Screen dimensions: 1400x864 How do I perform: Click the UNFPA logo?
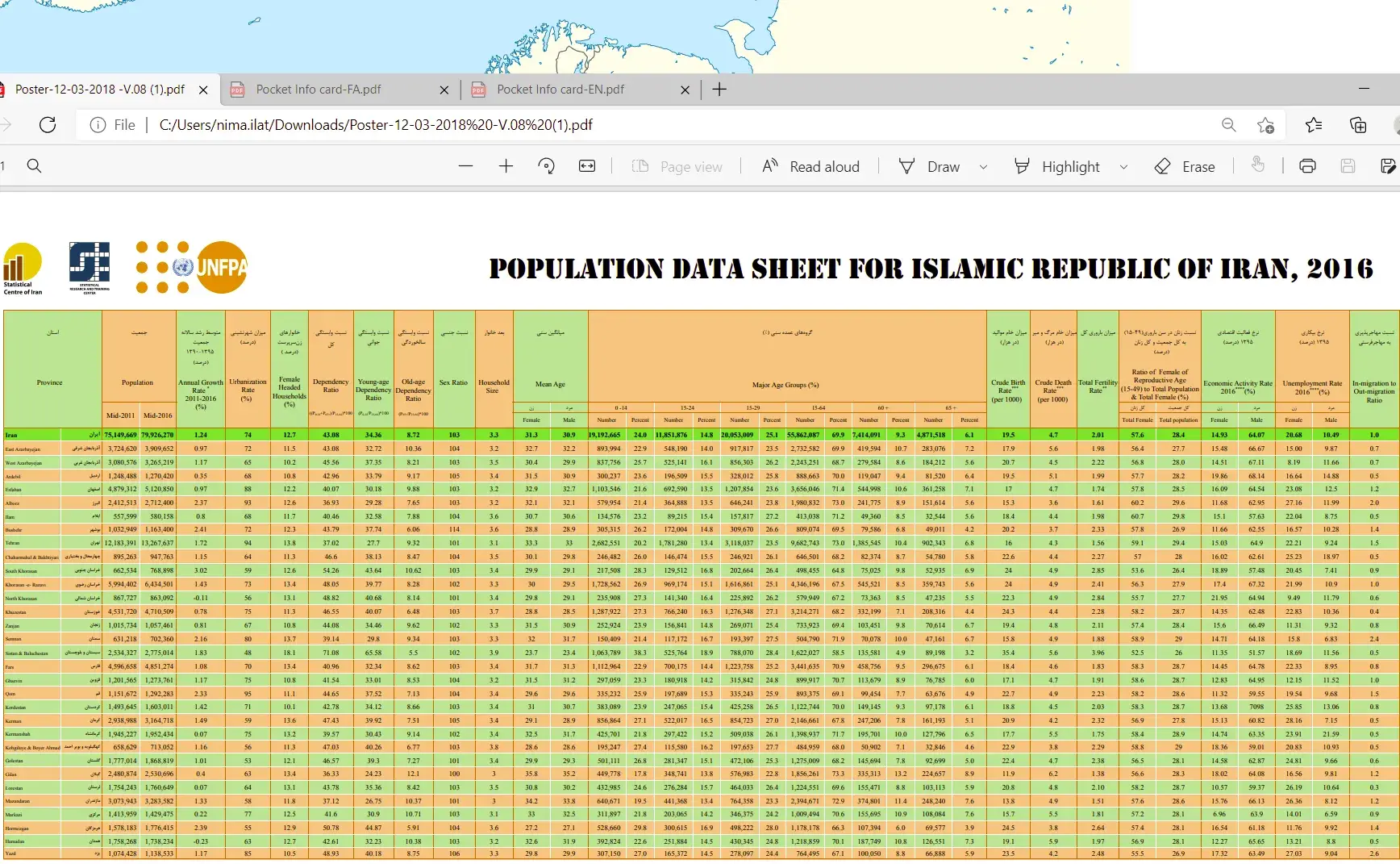point(192,267)
